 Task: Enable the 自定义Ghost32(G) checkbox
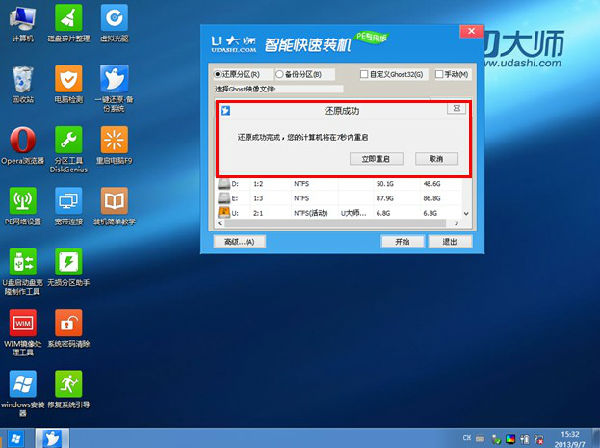tap(365, 74)
